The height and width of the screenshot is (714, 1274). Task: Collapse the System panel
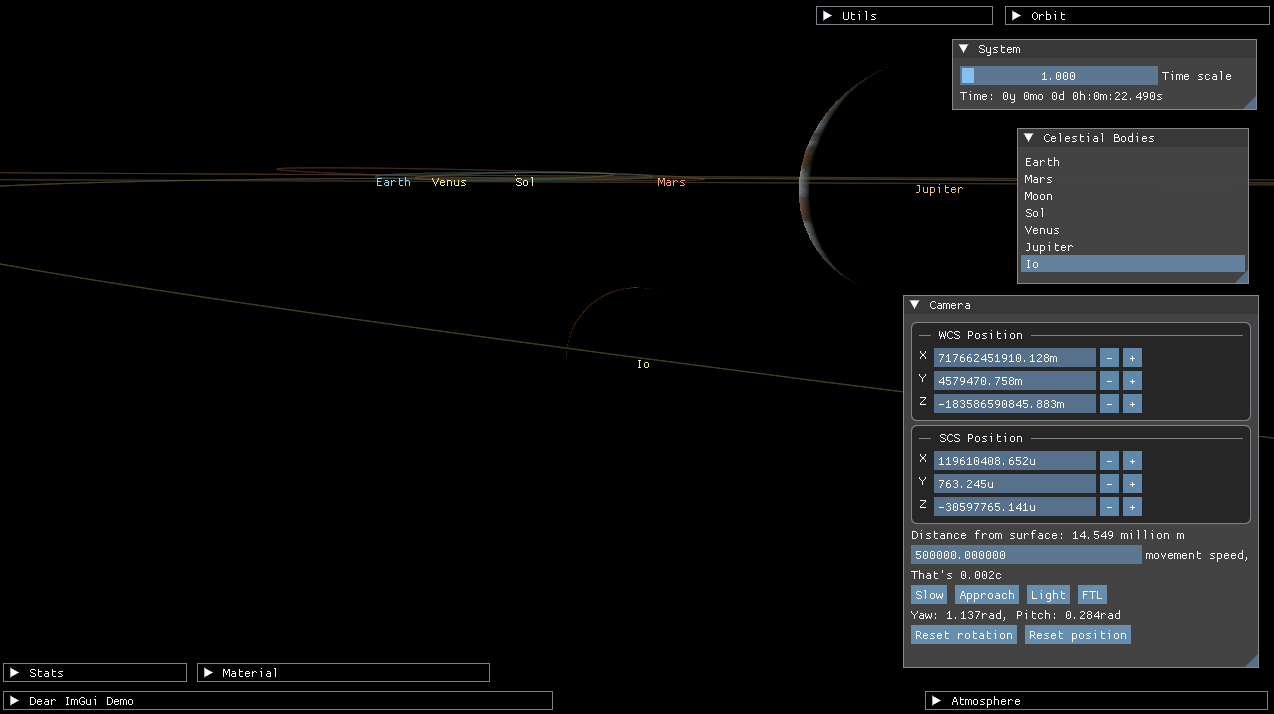point(964,48)
